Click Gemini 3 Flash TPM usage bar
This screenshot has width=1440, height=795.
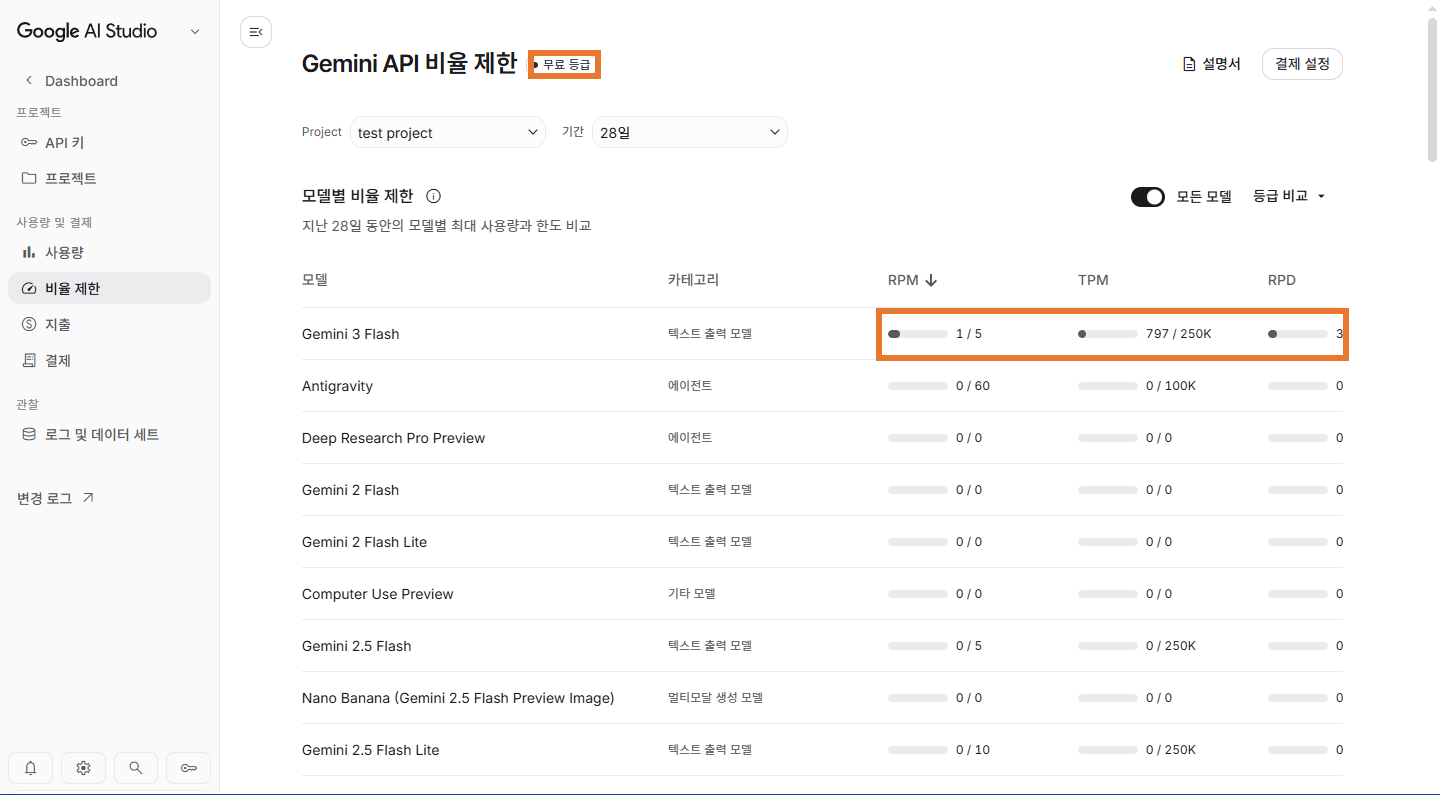(1108, 334)
